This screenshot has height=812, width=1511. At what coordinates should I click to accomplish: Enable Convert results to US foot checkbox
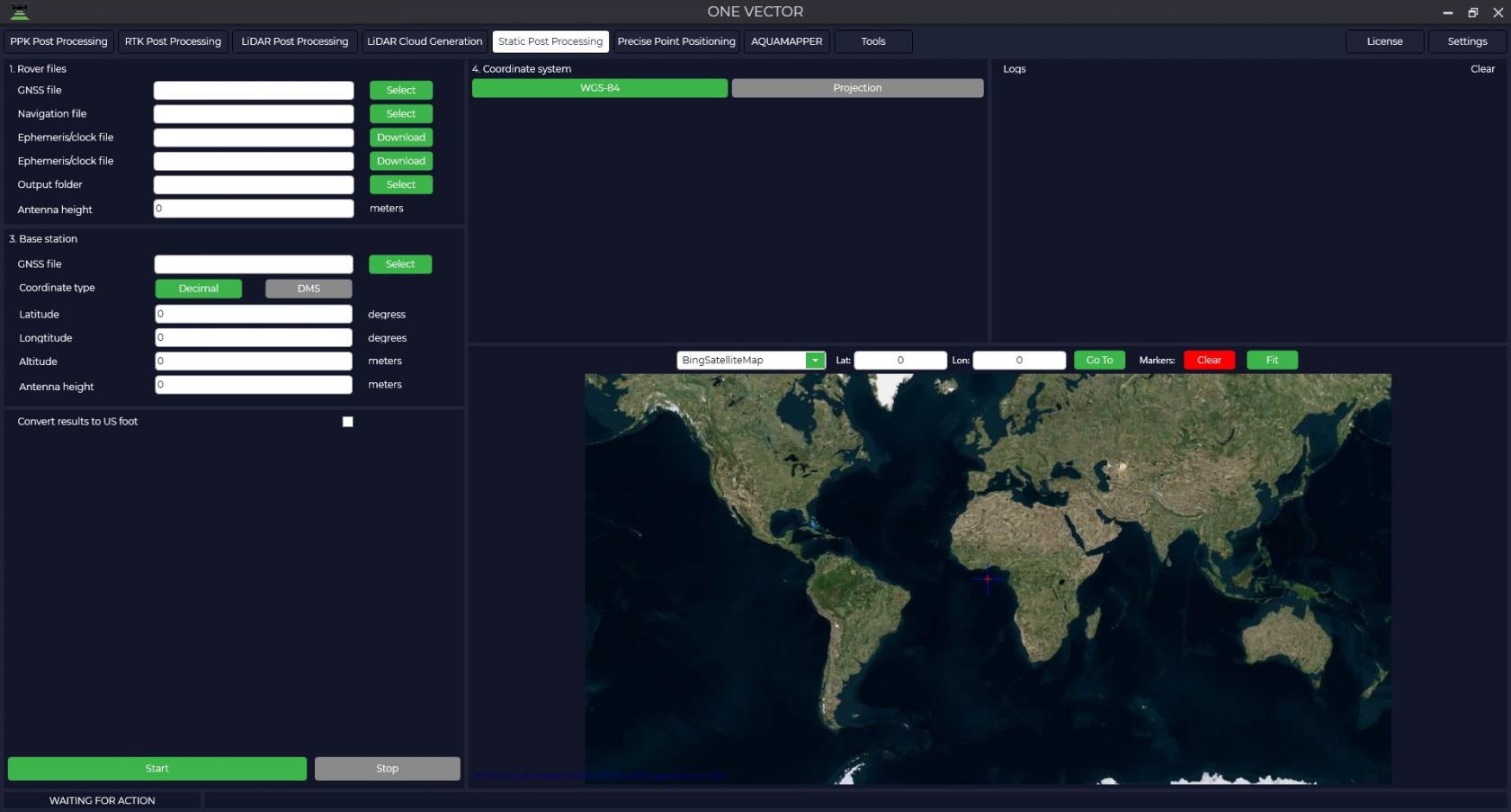(348, 422)
